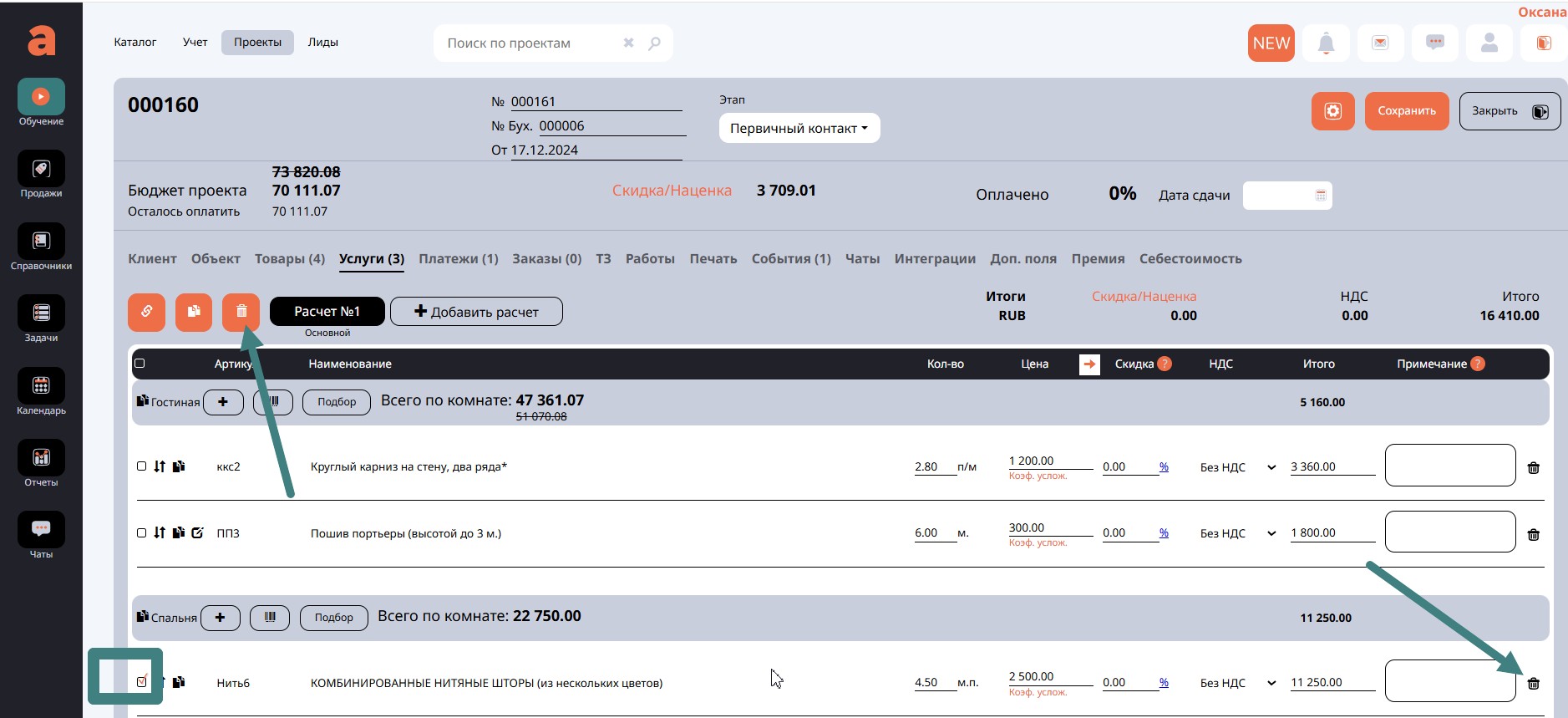1568x718 pixels.
Task: Check the ккс2 row checkbox
Action: coord(141,466)
